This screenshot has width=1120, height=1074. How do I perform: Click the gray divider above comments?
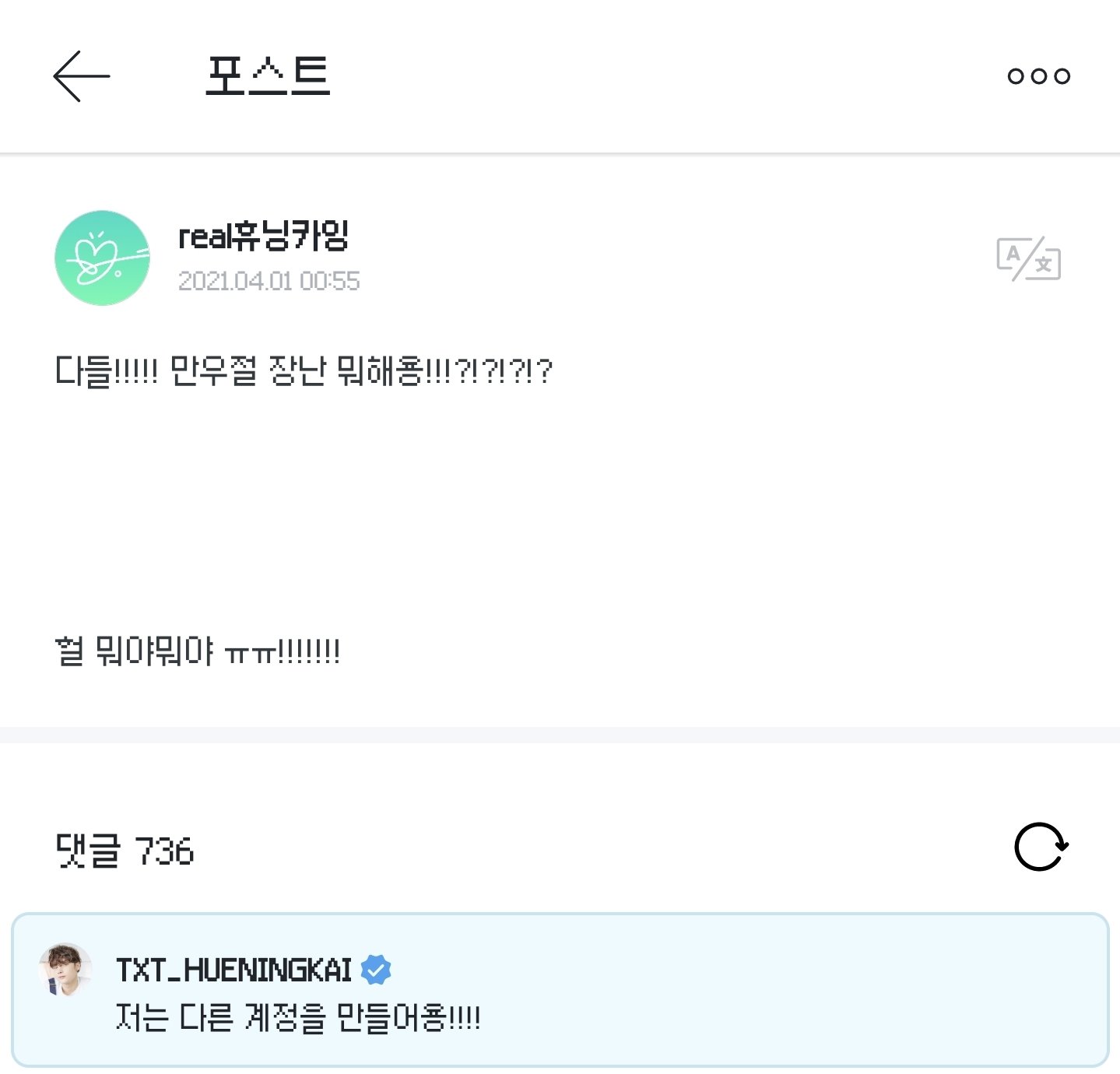tap(560, 735)
